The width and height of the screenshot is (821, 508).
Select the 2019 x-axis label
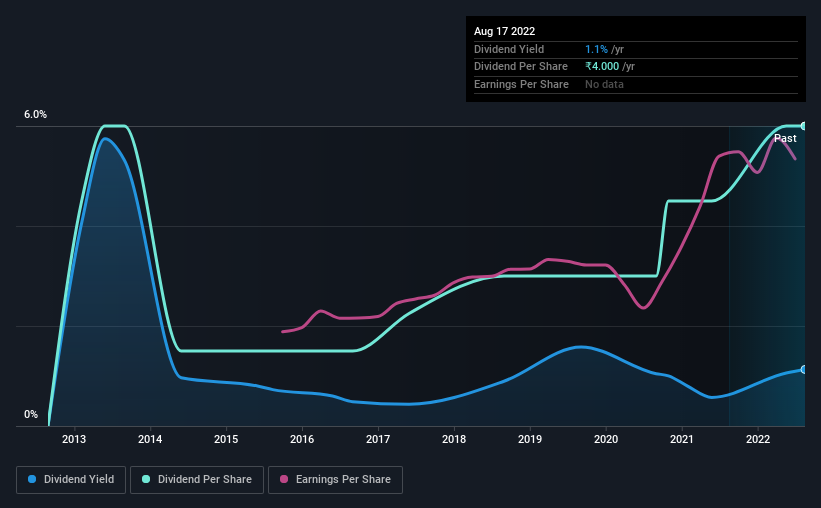(x=530, y=439)
